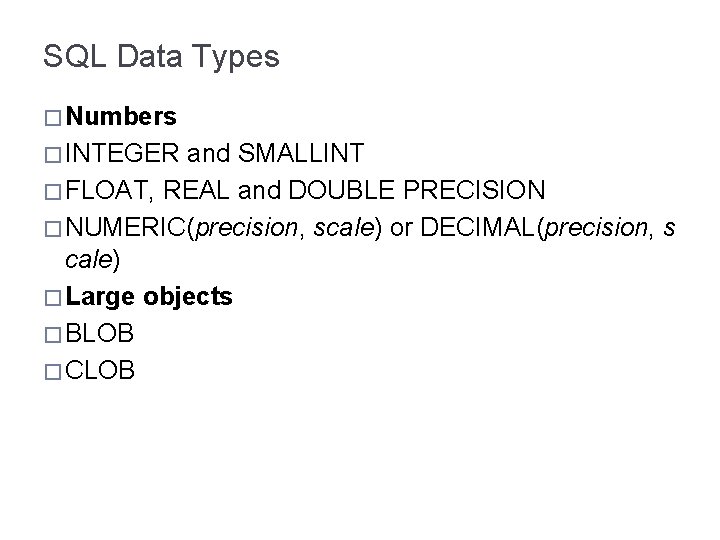Click the bullet marker before BLOB
The width and height of the screenshot is (720, 540).
point(52,334)
